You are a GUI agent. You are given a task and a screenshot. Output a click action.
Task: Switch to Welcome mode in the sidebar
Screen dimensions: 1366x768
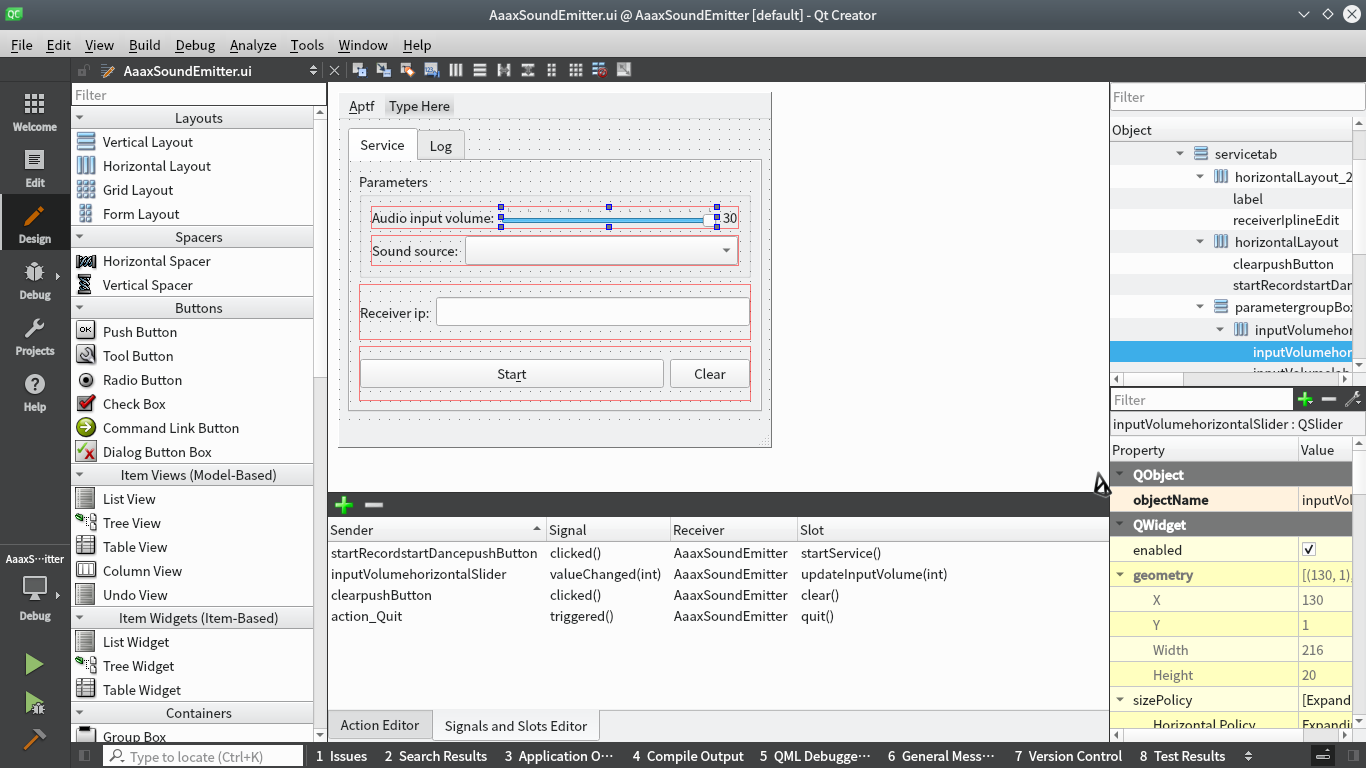(x=35, y=113)
